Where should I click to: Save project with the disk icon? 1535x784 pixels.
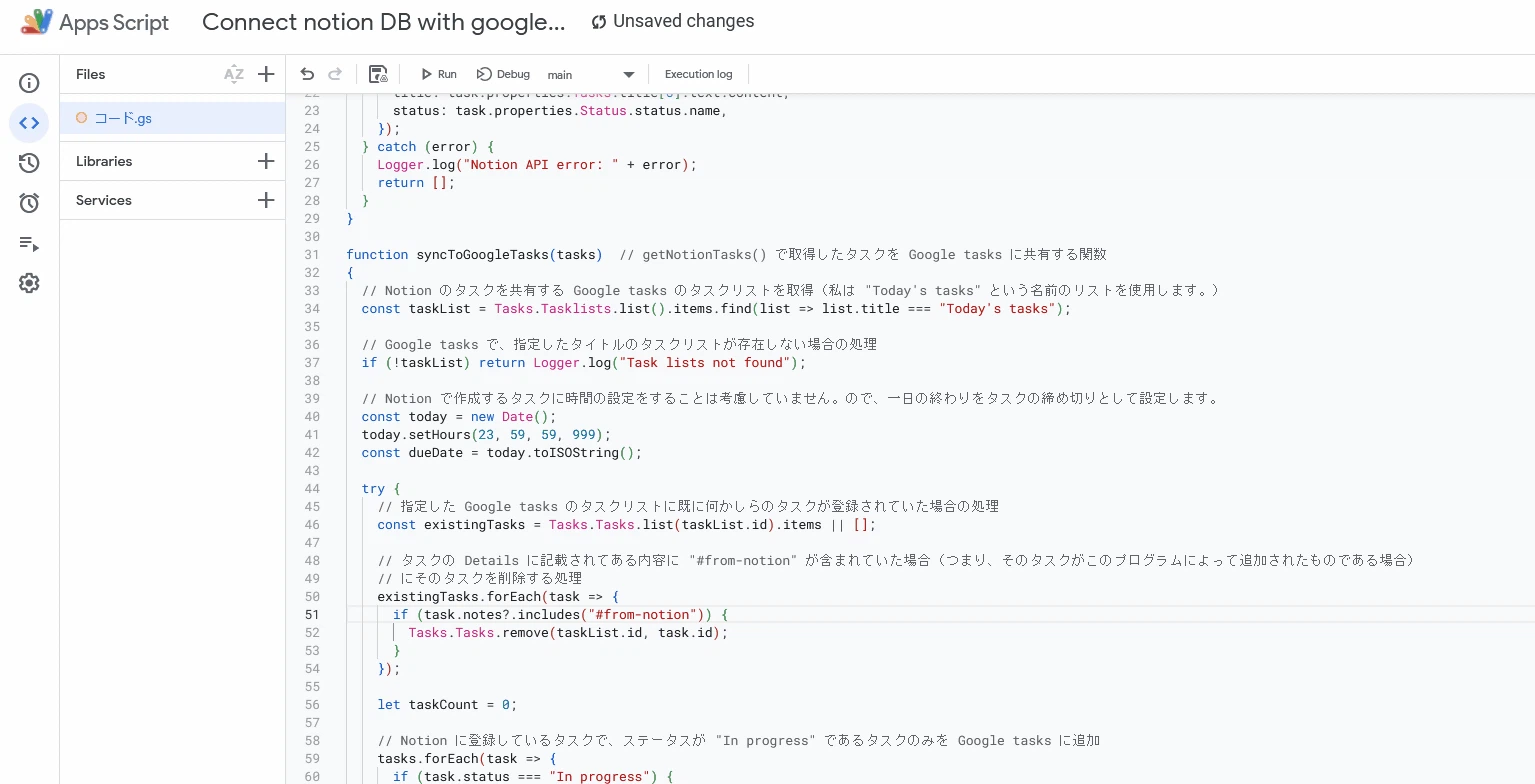(x=378, y=74)
